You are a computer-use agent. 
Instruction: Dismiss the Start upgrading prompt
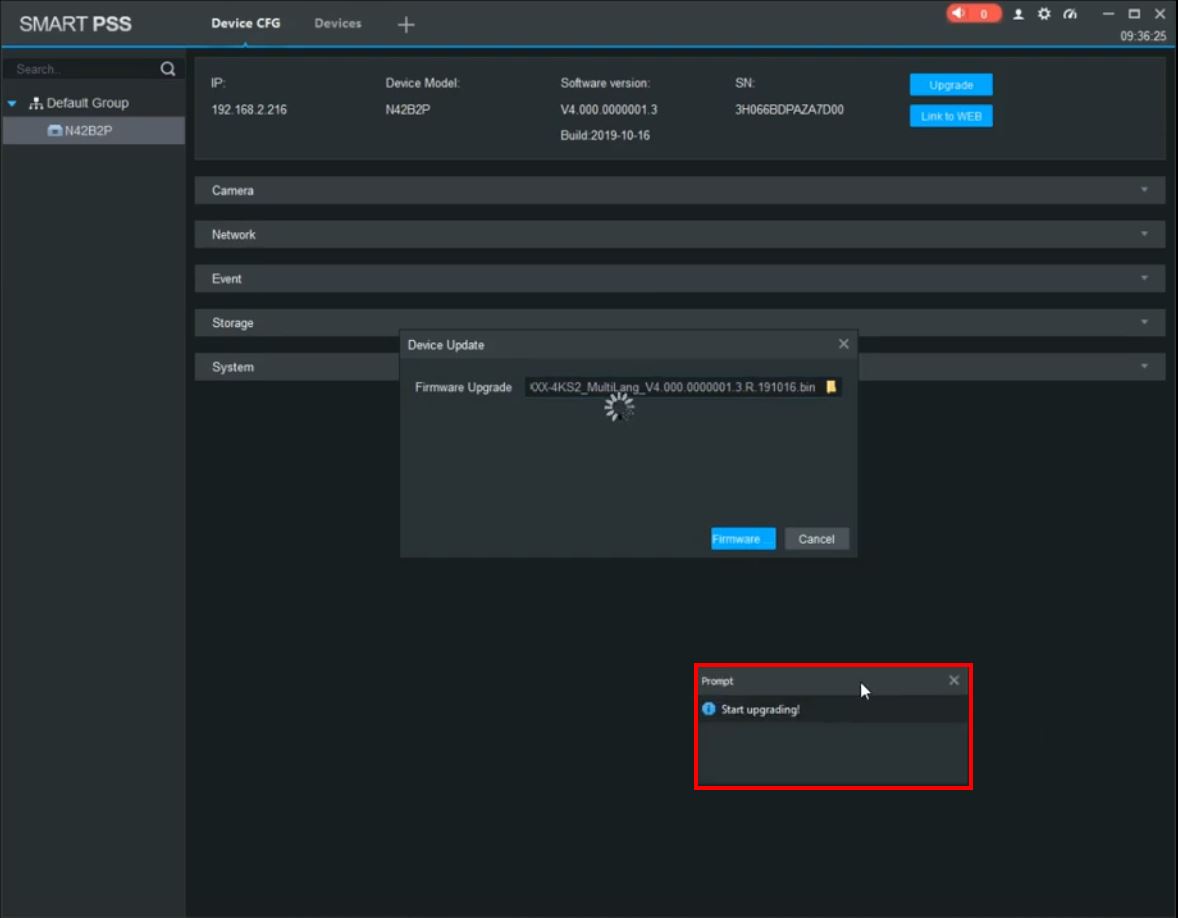click(953, 680)
